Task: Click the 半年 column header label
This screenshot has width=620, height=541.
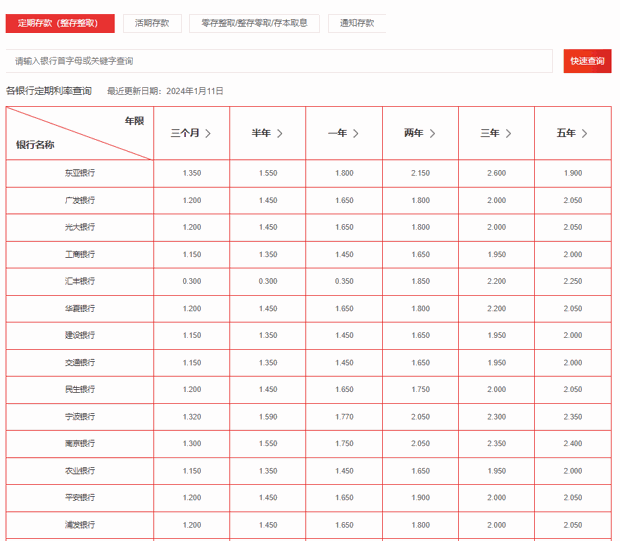Action: tap(261, 133)
